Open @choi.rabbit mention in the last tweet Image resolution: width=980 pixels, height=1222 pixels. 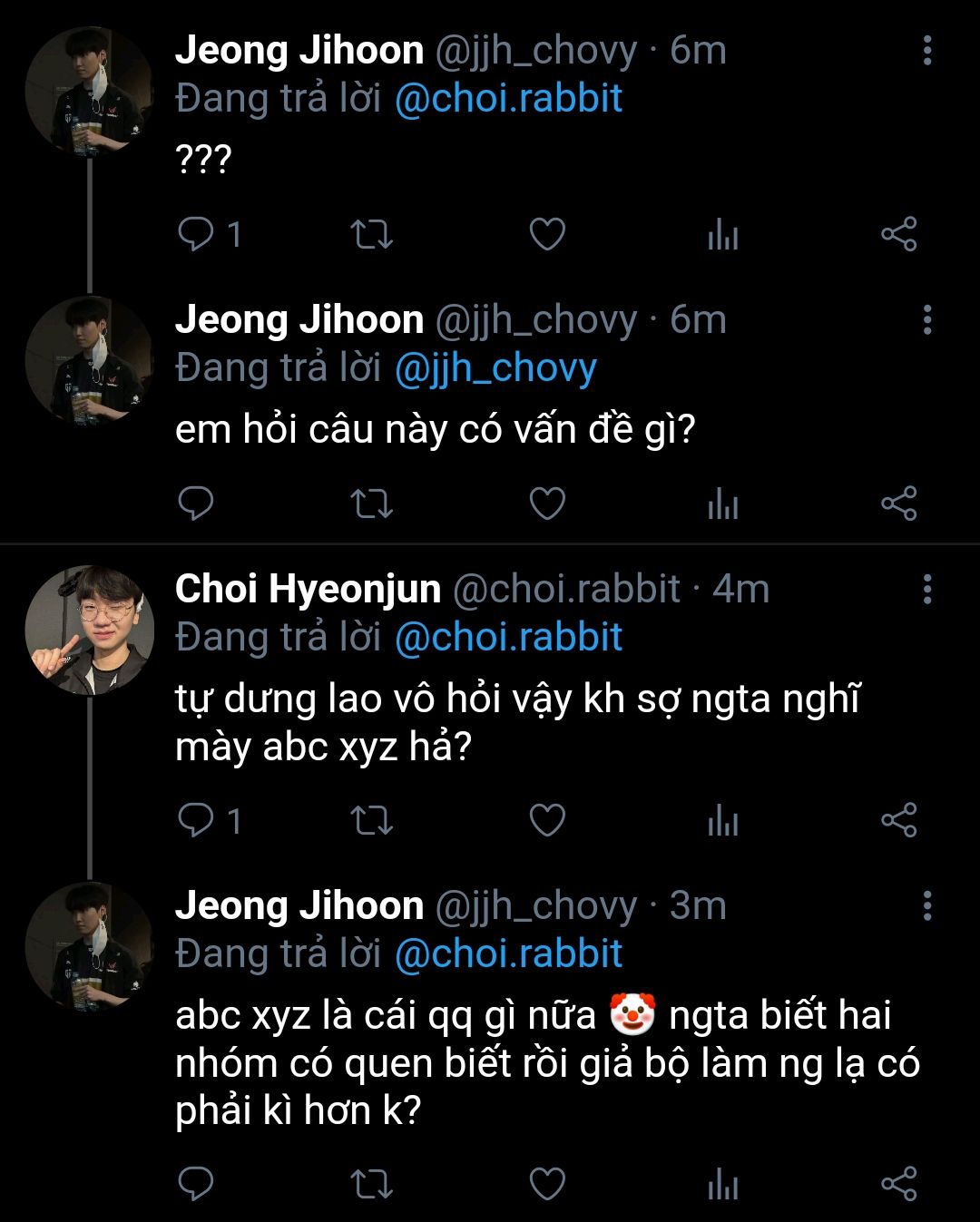508,953
